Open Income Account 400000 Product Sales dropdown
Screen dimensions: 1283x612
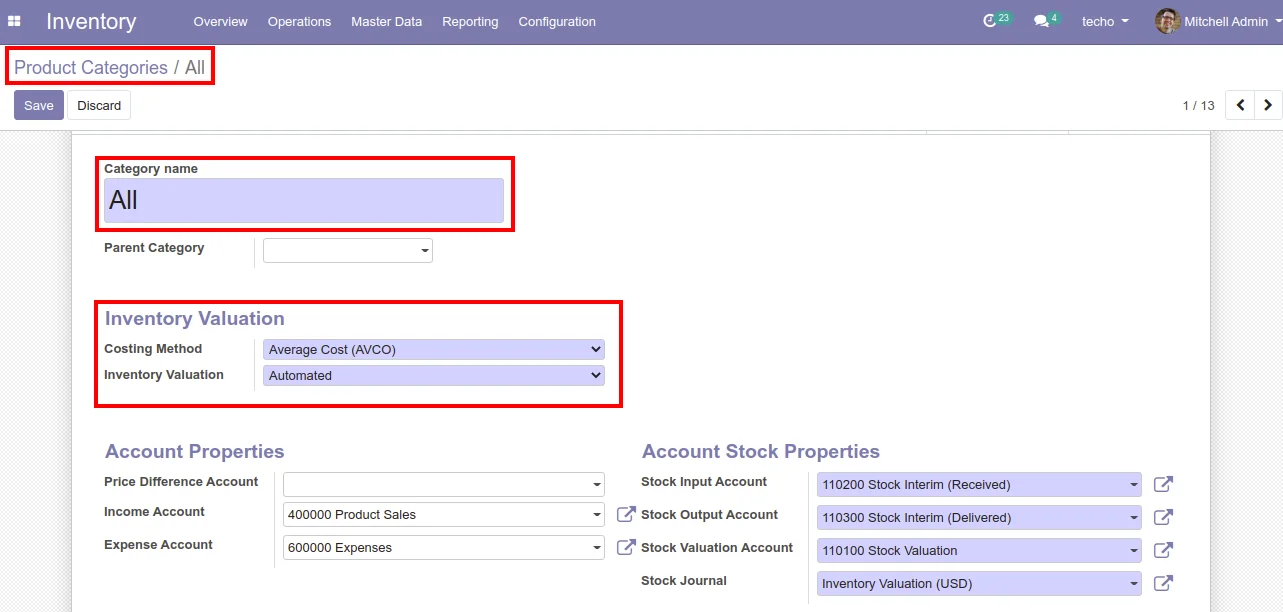click(x=444, y=514)
